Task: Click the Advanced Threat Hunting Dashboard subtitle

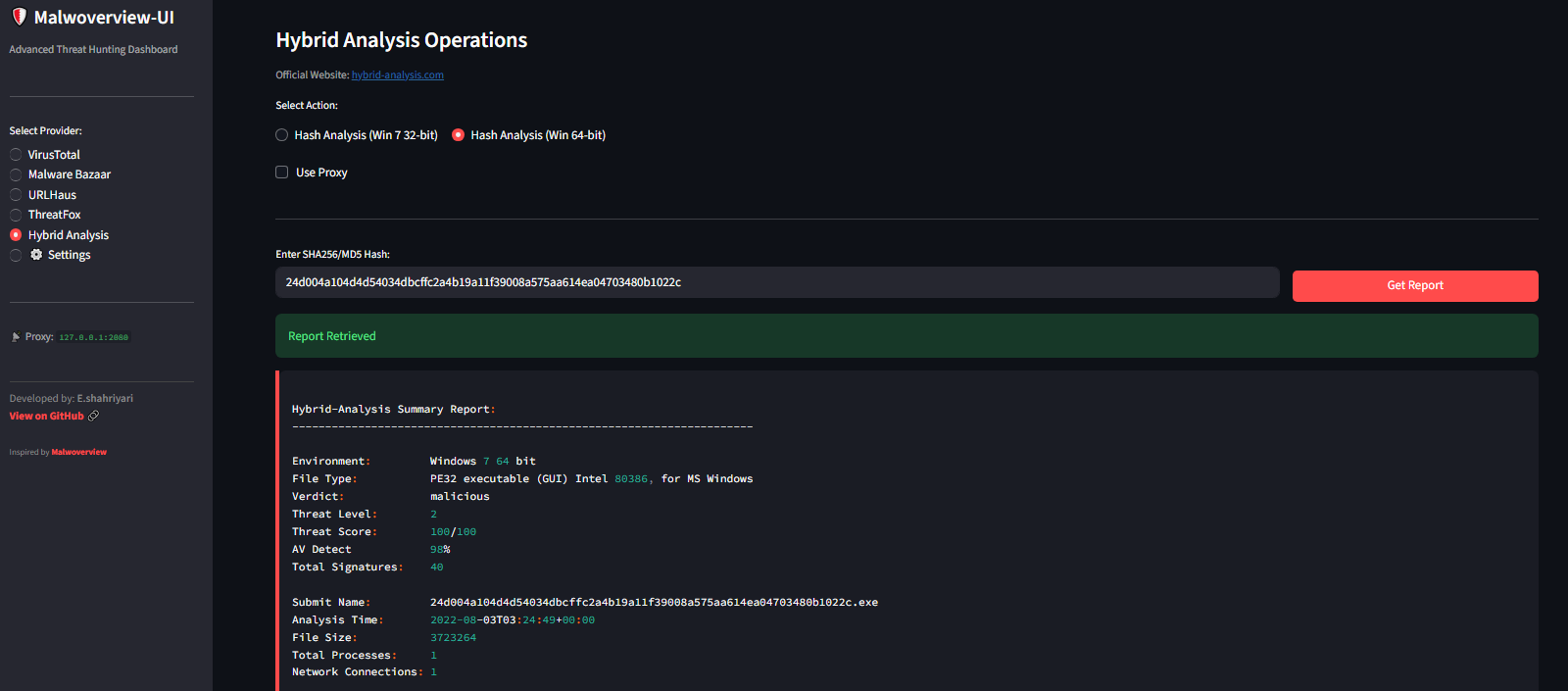Action: [x=94, y=49]
